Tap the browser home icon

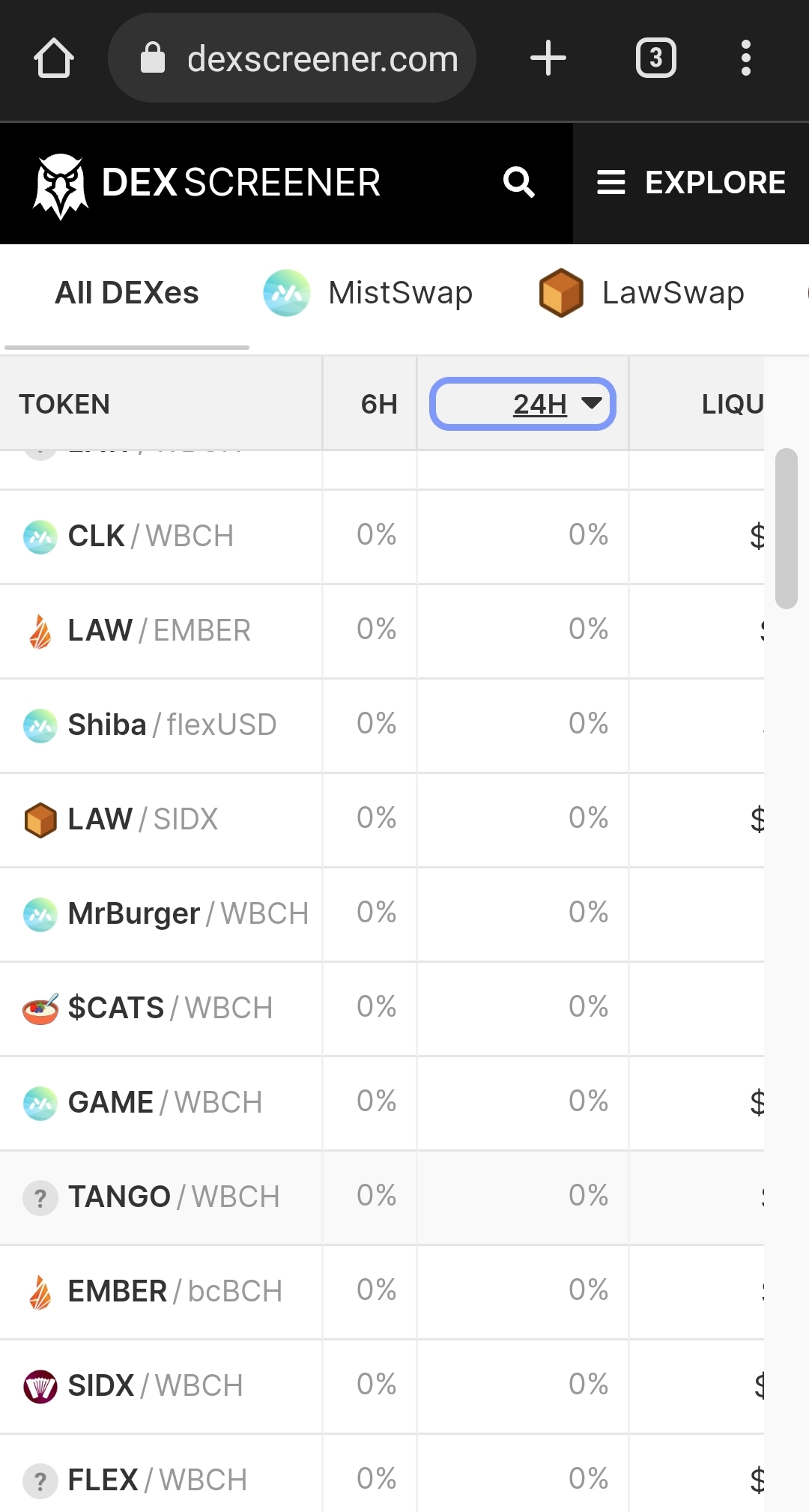click(54, 58)
